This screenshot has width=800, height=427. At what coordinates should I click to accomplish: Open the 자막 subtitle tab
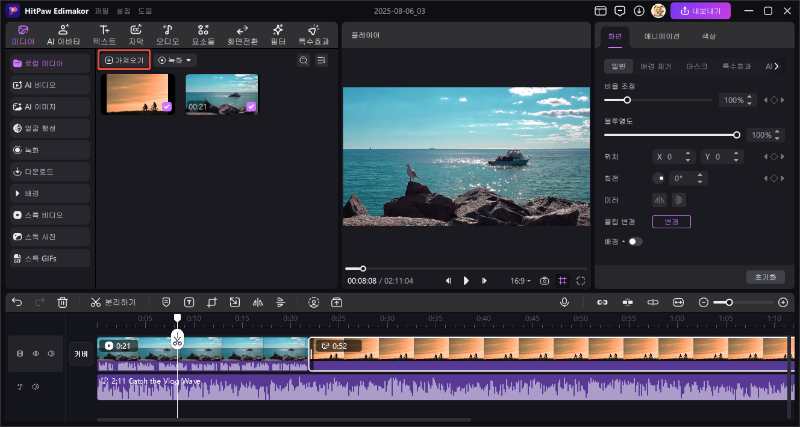coord(136,35)
